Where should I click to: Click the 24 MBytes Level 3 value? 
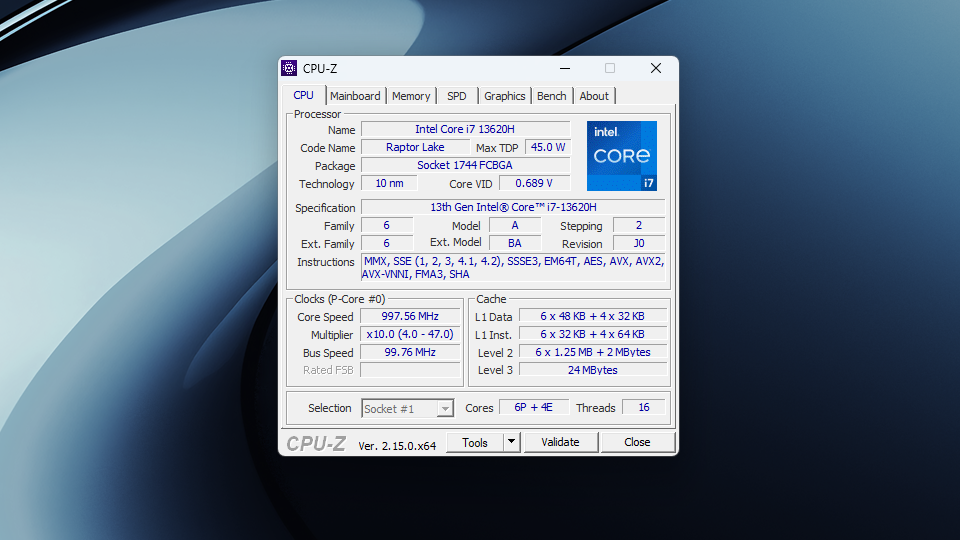tap(593, 370)
